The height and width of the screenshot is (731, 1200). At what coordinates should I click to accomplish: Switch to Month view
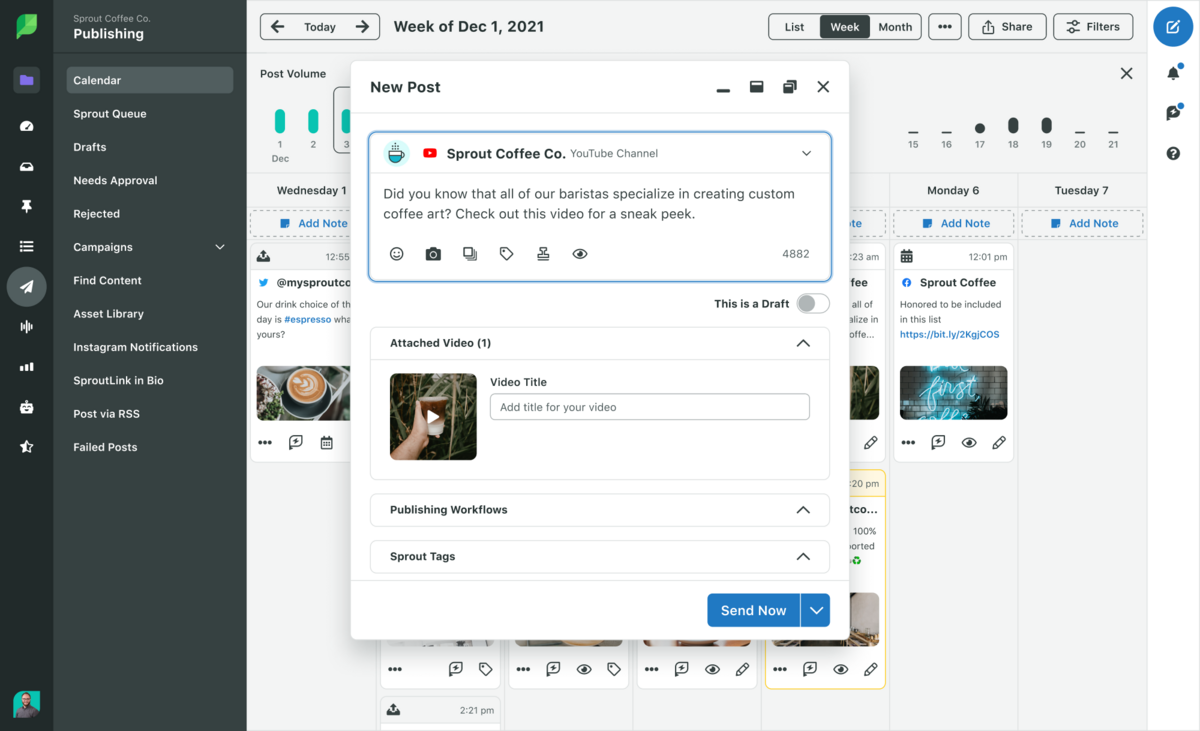895,27
